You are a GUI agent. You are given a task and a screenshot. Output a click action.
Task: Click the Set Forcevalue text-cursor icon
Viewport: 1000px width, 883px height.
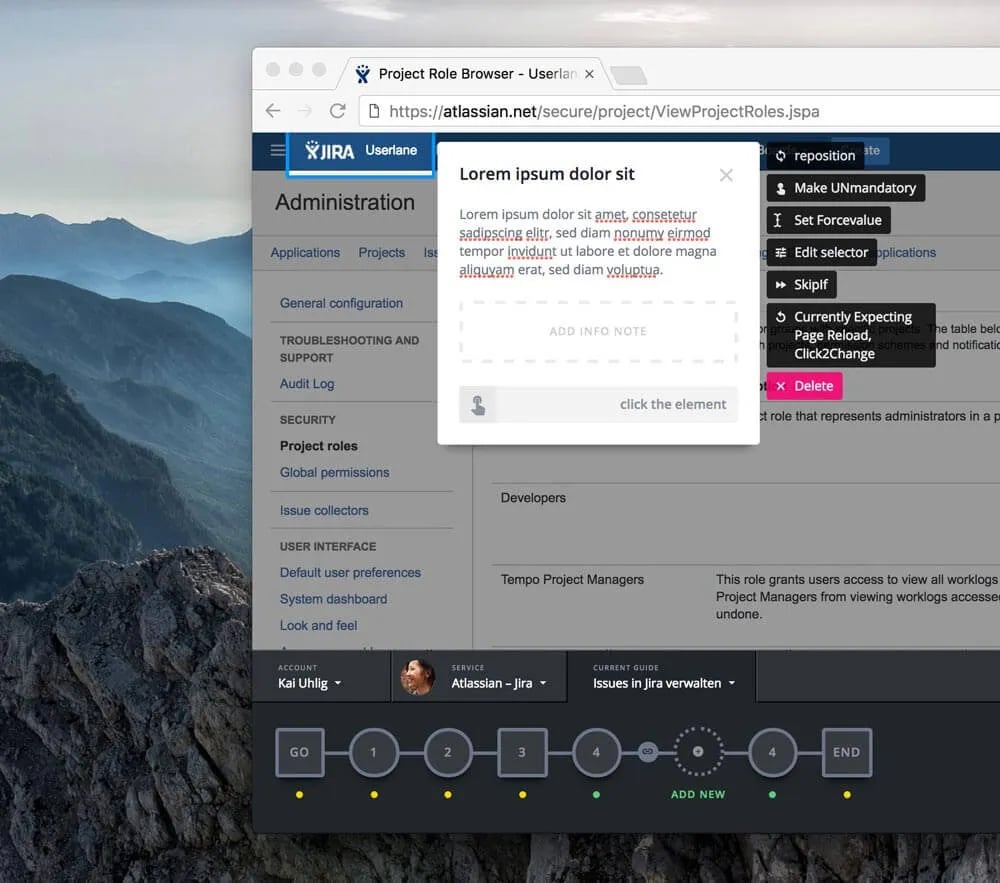click(777, 220)
